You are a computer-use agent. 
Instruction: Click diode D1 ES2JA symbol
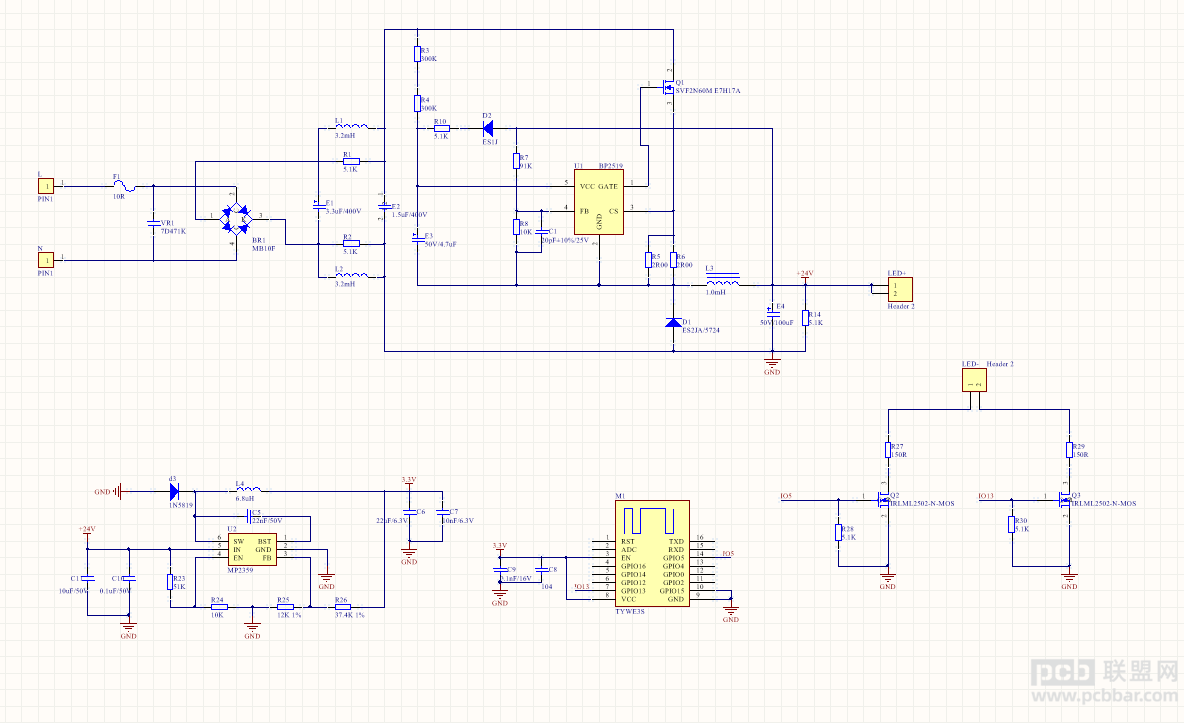tap(674, 323)
